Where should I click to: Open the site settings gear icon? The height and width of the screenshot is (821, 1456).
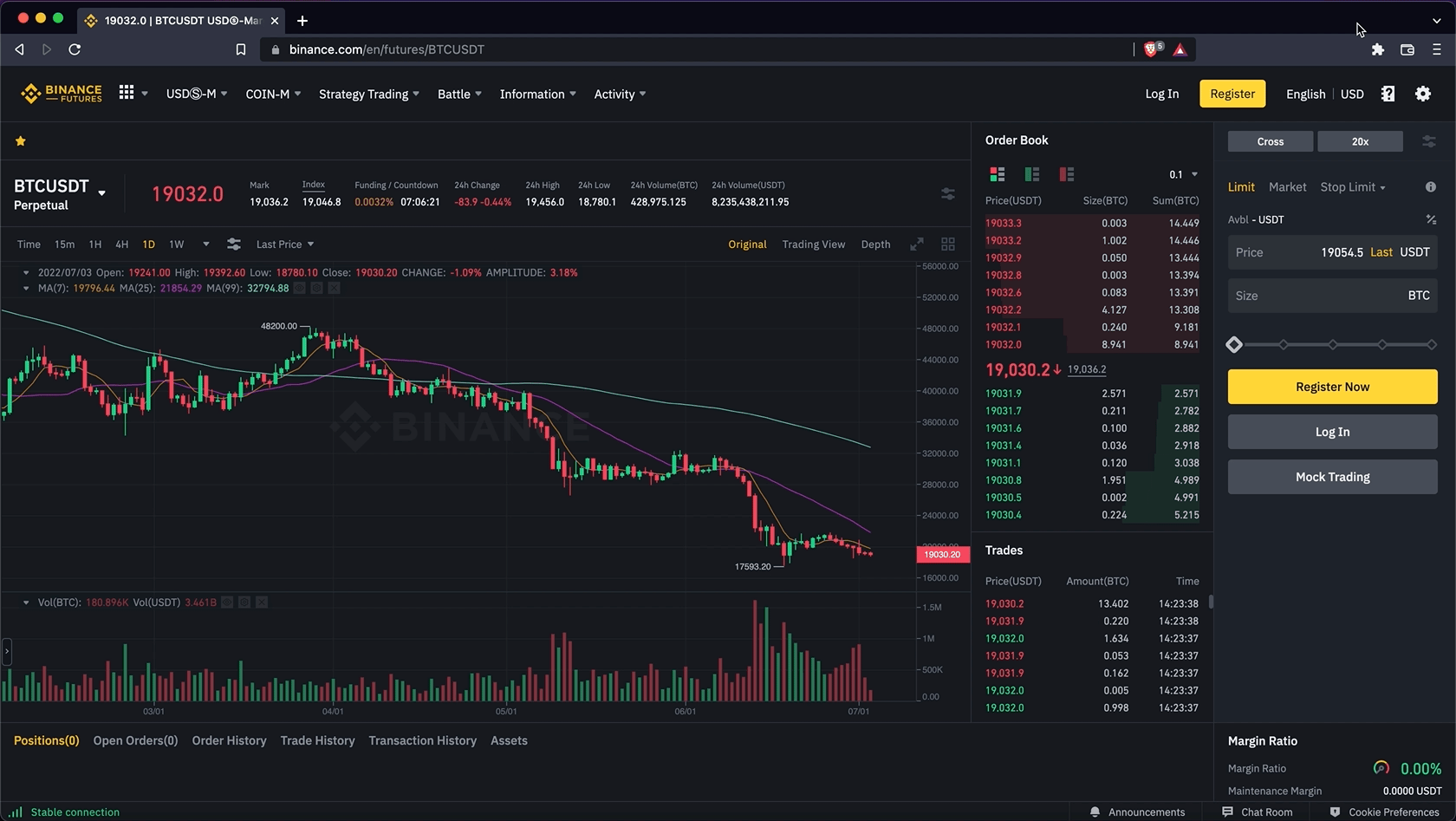coord(1423,94)
